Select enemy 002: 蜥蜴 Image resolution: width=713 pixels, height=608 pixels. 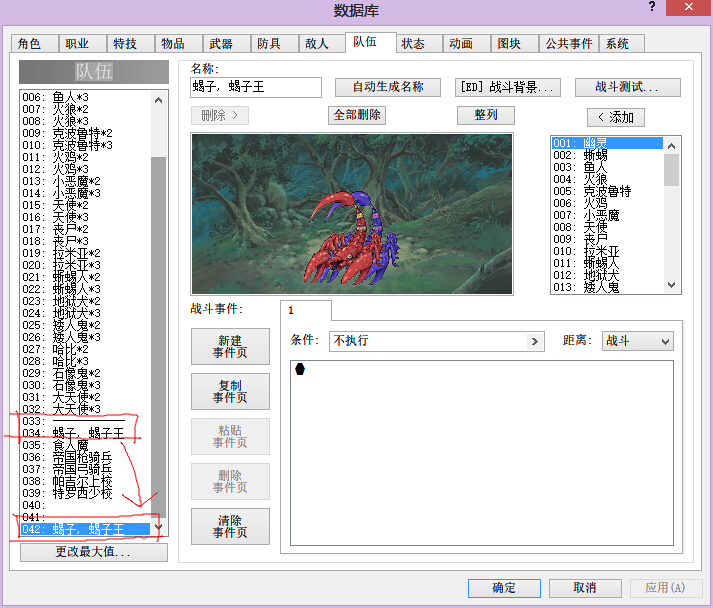pos(608,155)
